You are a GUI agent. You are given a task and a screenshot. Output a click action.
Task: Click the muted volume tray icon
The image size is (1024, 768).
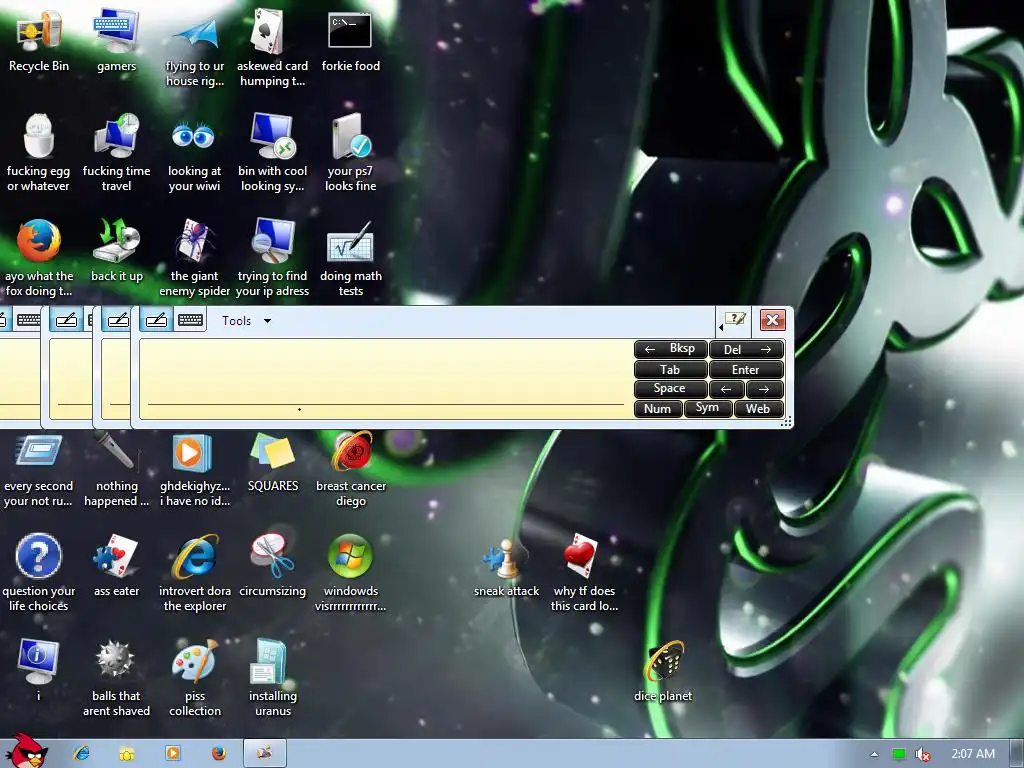pos(922,754)
